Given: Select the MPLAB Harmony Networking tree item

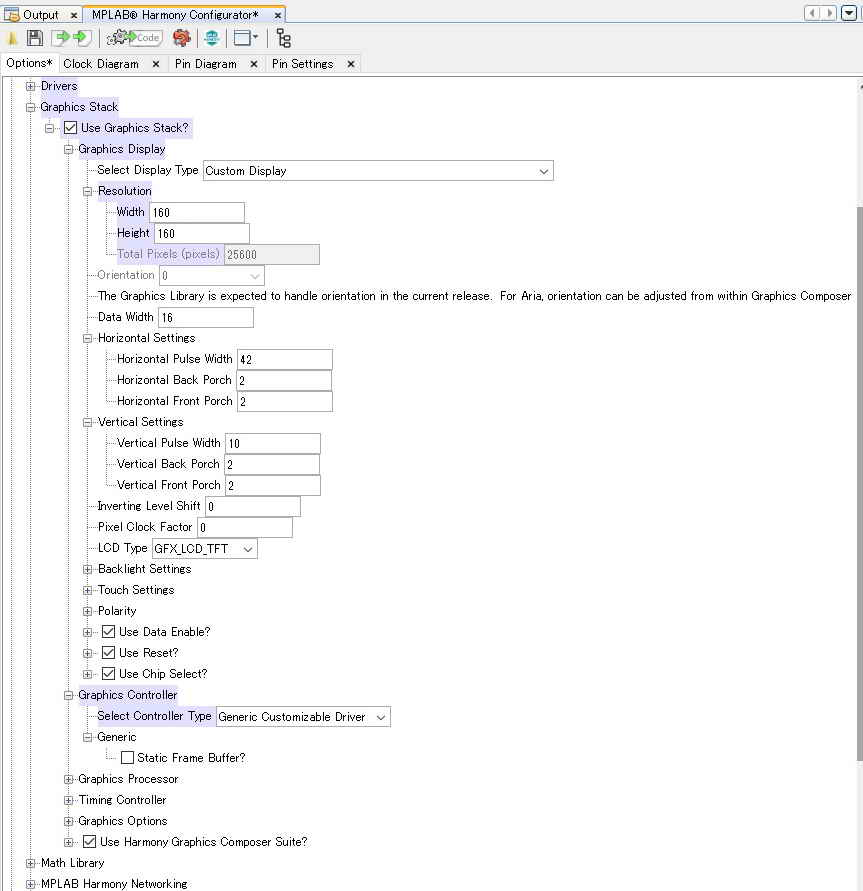Looking at the screenshot, I should click(114, 884).
